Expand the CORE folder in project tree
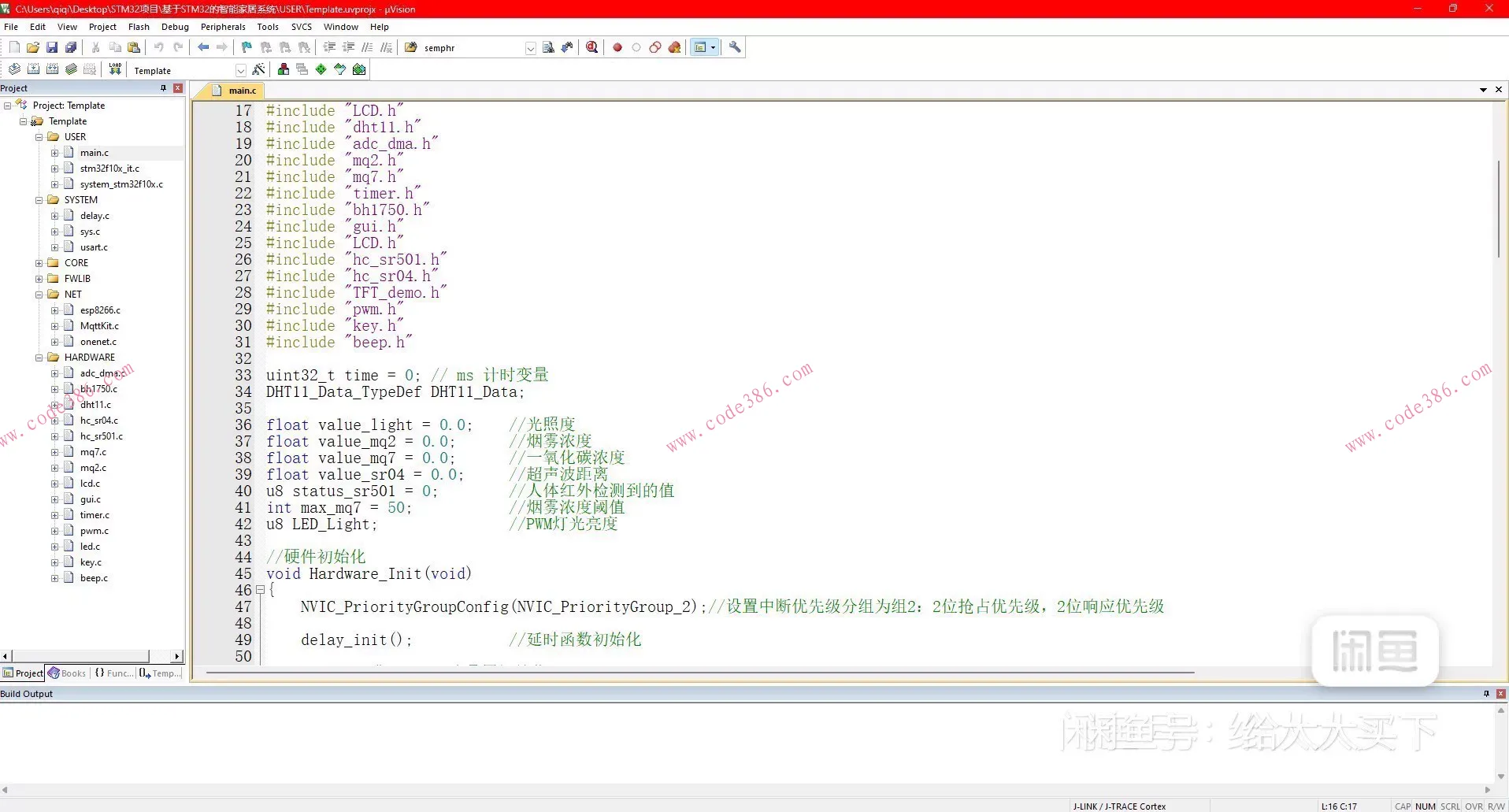This screenshot has height=812, width=1509. (39, 263)
